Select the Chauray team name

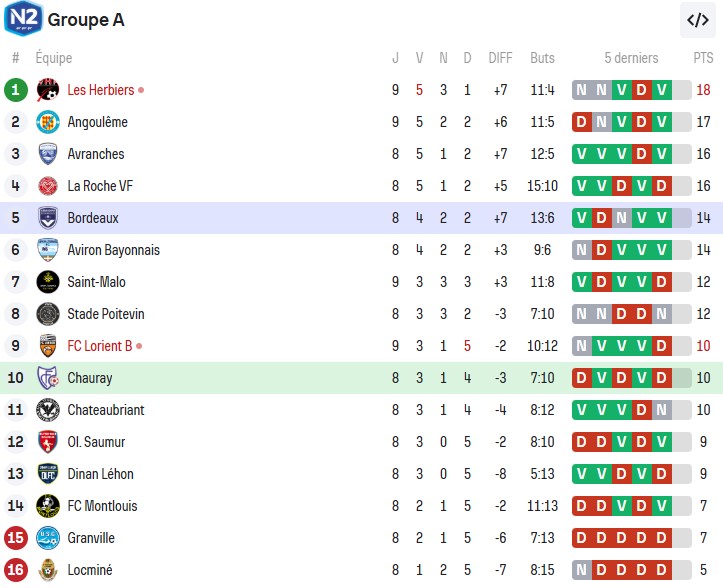90,378
